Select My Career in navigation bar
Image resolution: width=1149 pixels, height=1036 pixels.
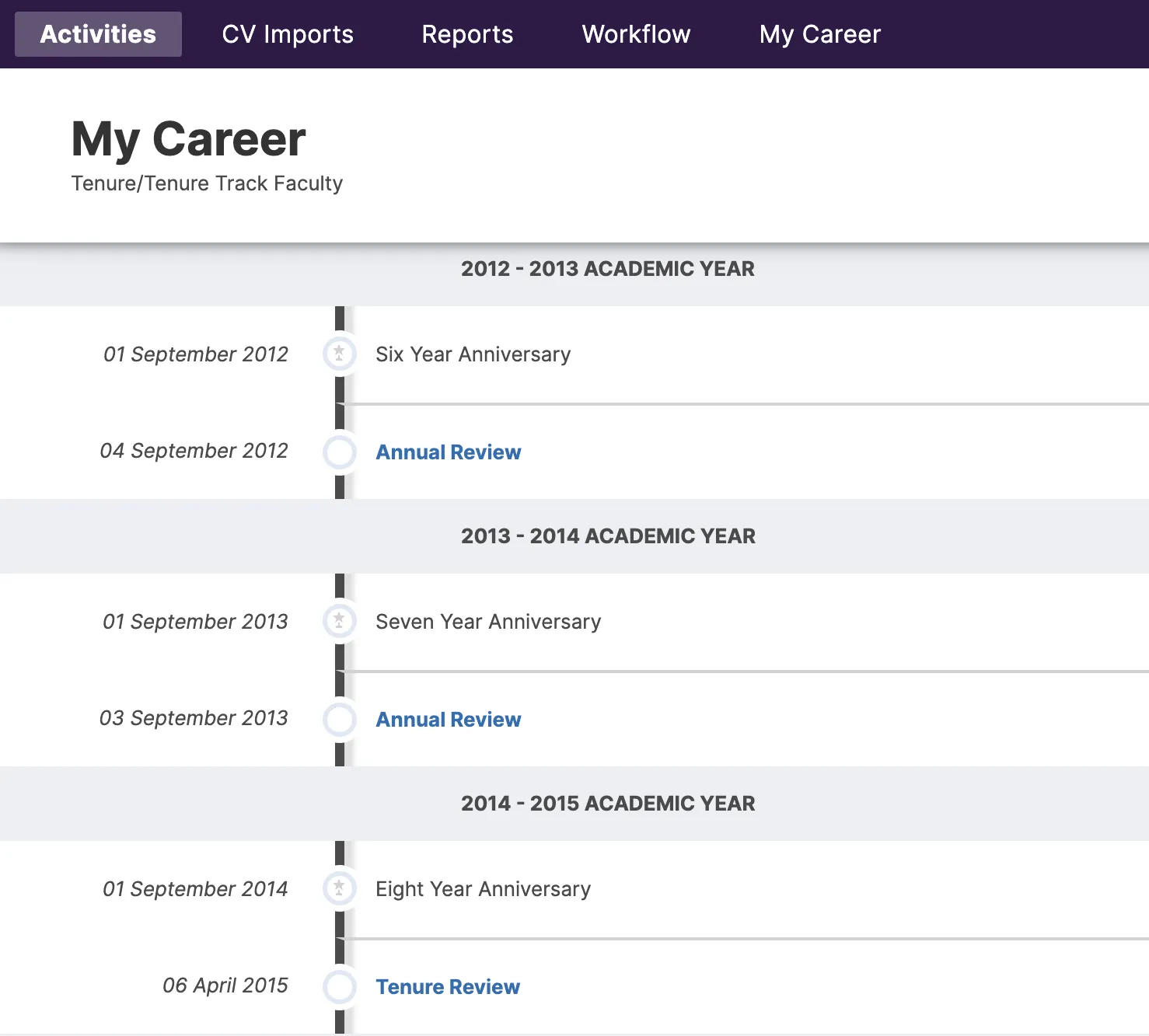tap(819, 34)
